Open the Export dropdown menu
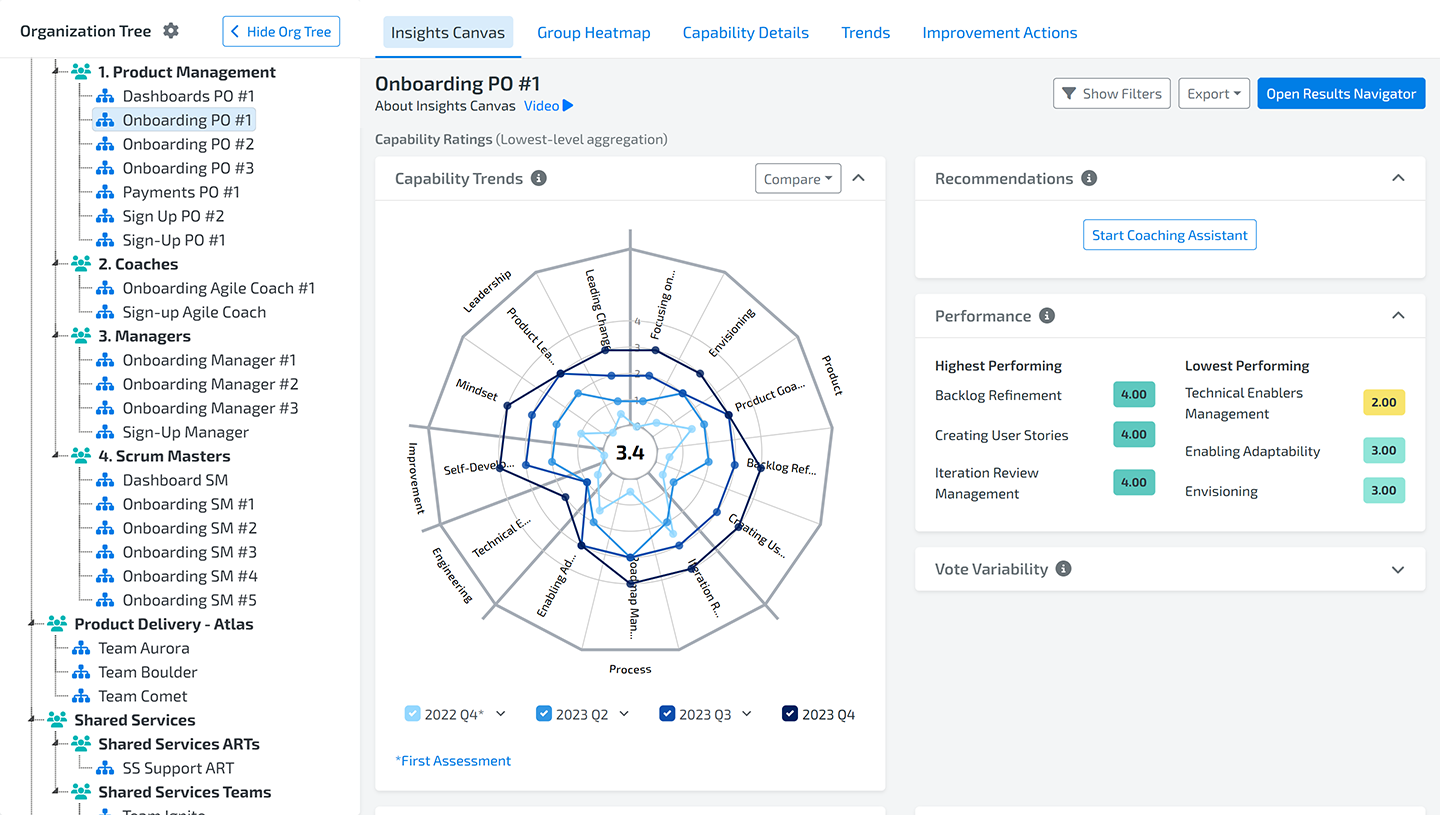The width and height of the screenshot is (1440, 815). tap(1214, 94)
